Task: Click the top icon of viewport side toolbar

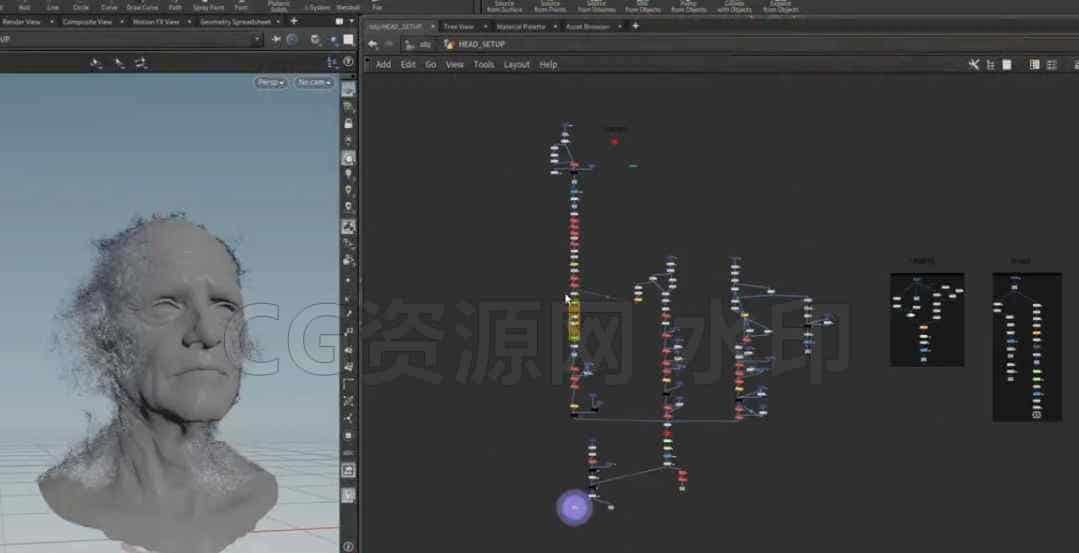Action: pos(348,89)
